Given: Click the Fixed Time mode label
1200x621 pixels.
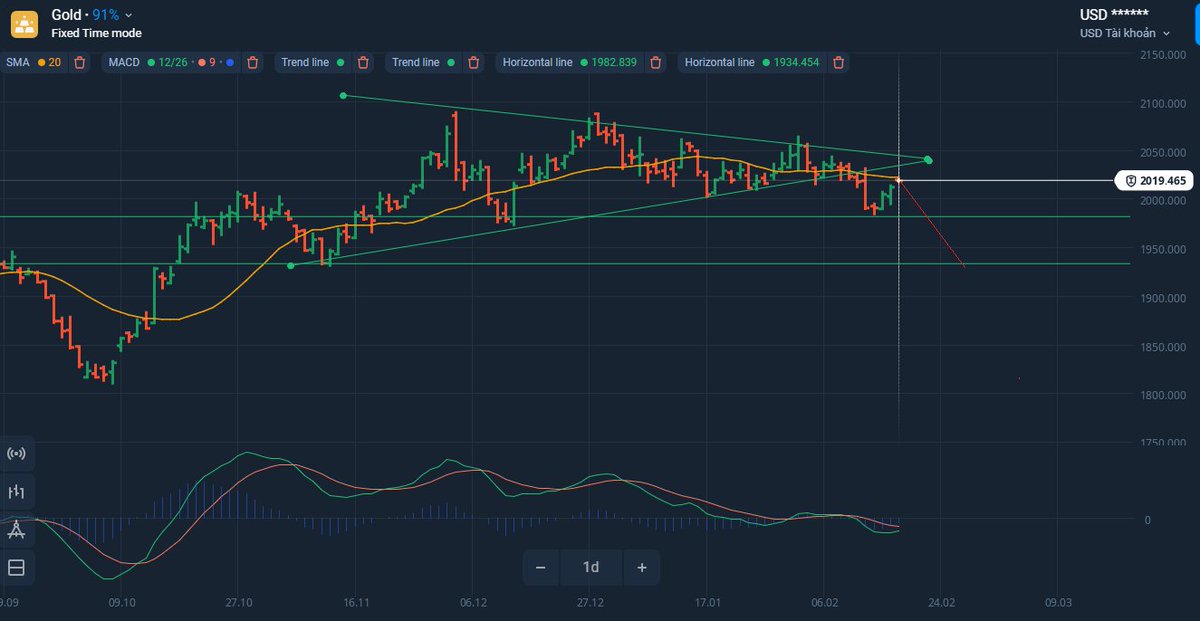Looking at the screenshot, I should point(96,33).
